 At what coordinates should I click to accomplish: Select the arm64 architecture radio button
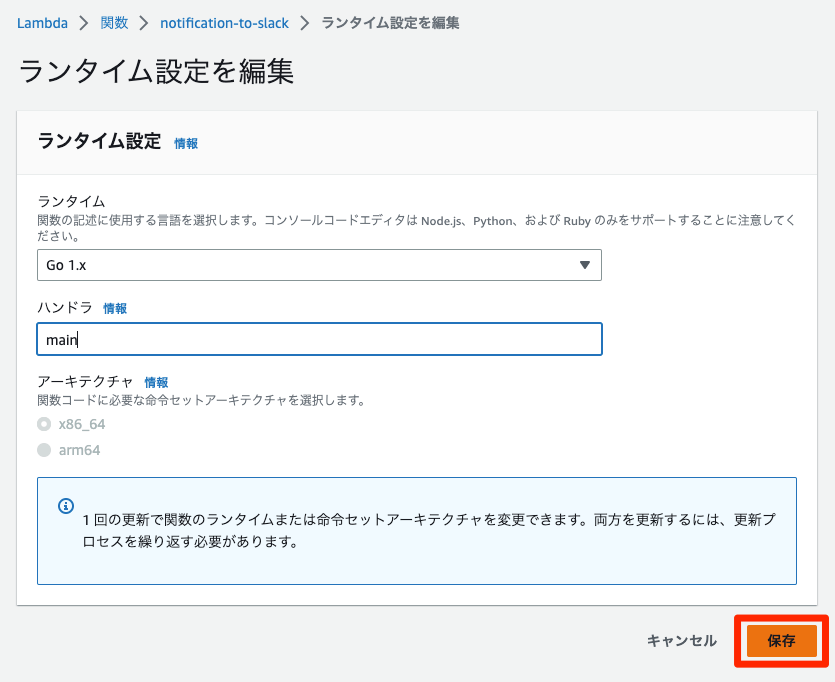pos(44,450)
